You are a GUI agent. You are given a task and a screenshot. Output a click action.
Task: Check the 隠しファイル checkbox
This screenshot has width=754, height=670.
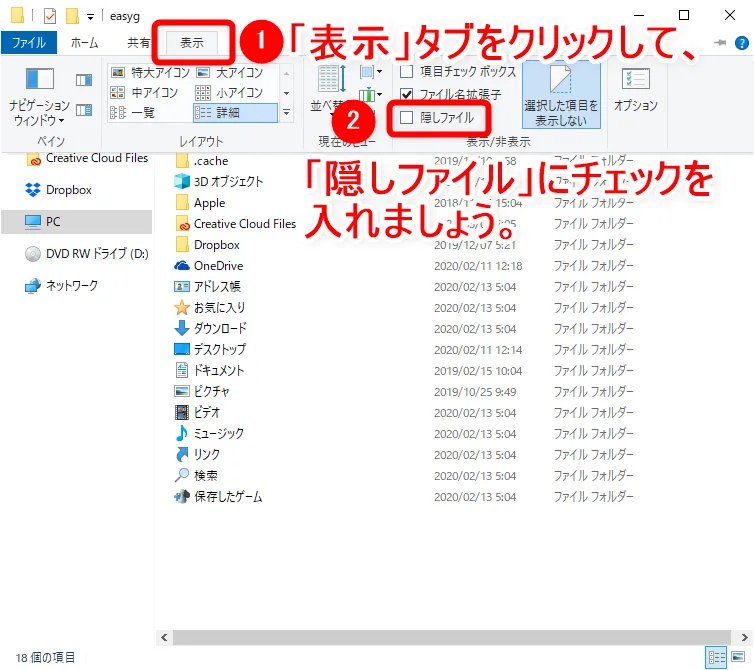click(x=407, y=117)
